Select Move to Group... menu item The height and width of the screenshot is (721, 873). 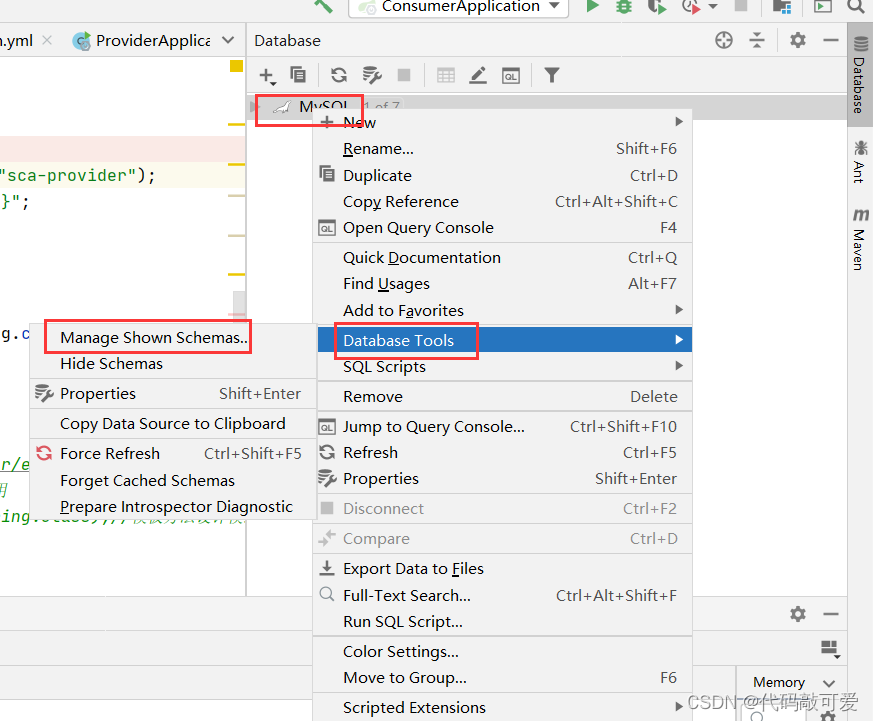pos(504,678)
